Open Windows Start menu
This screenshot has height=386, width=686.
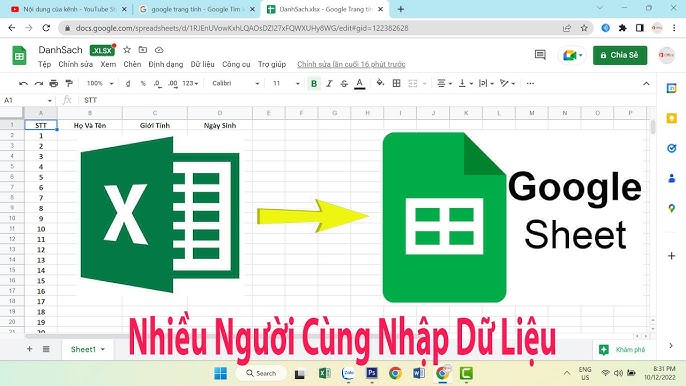pyautogui.click(x=220, y=373)
